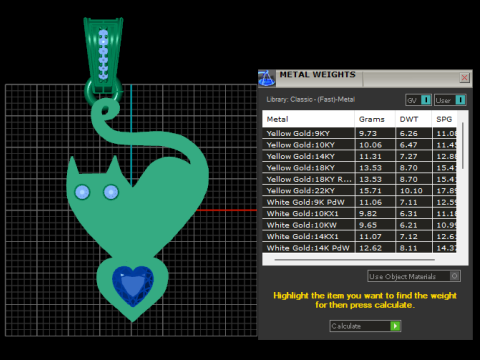Click the Metal Weights flask icon
This screenshot has width=480, height=360.
tap(267, 79)
